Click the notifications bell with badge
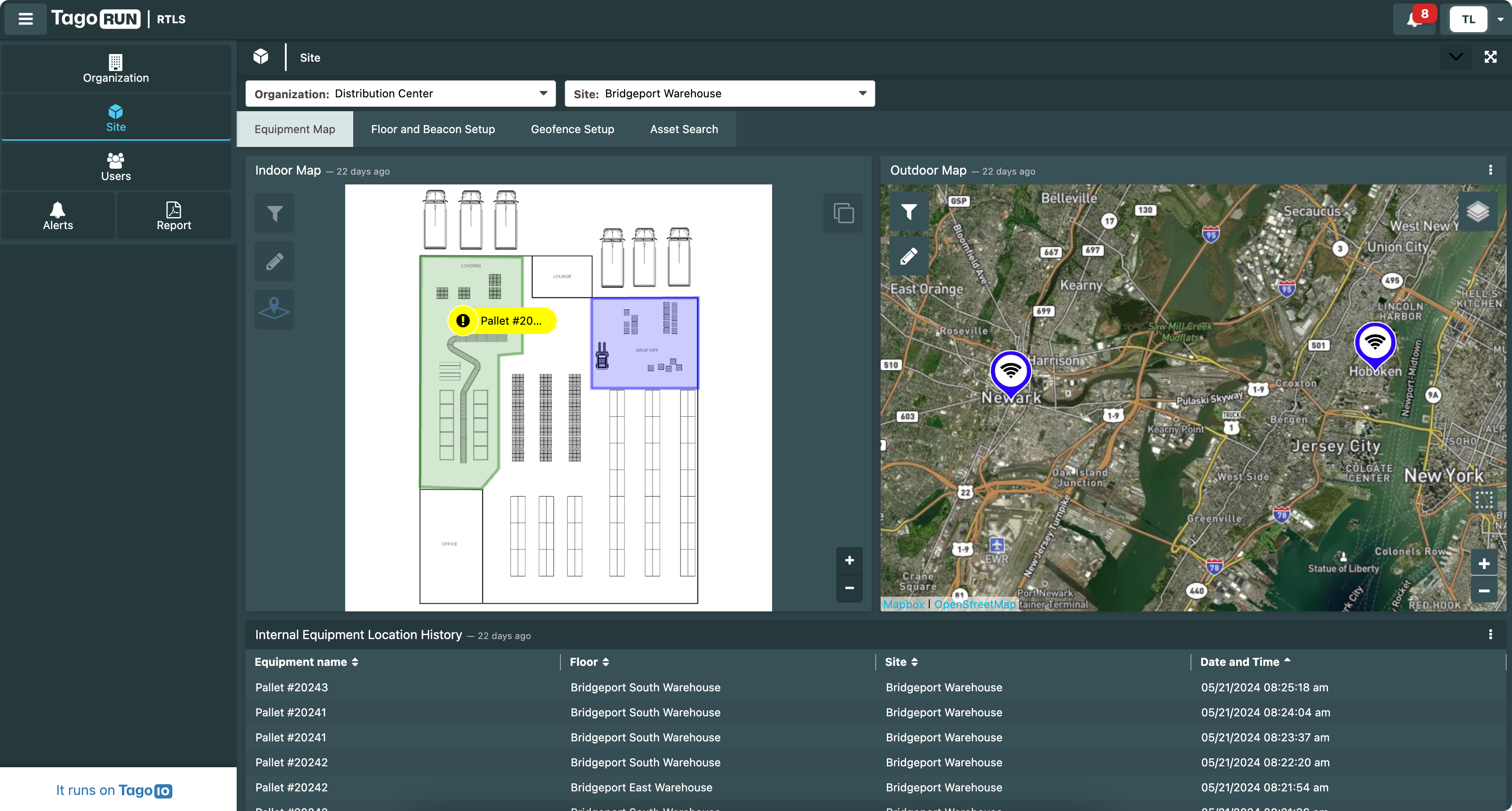The height and width of the screenshot is (811, 1512). 1414,19
